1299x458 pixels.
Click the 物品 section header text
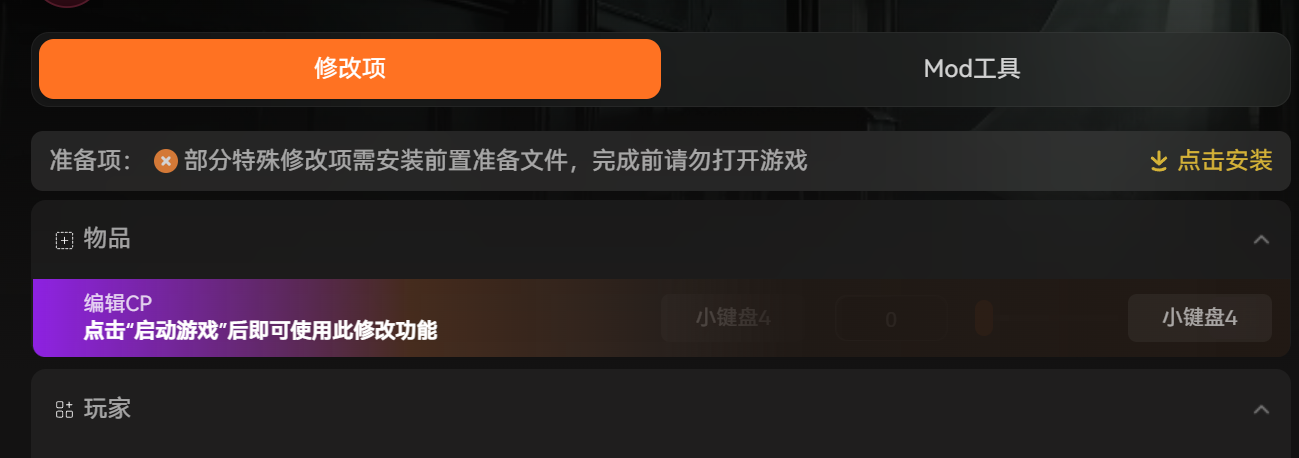pyautogui.click(x=107, y=239)
